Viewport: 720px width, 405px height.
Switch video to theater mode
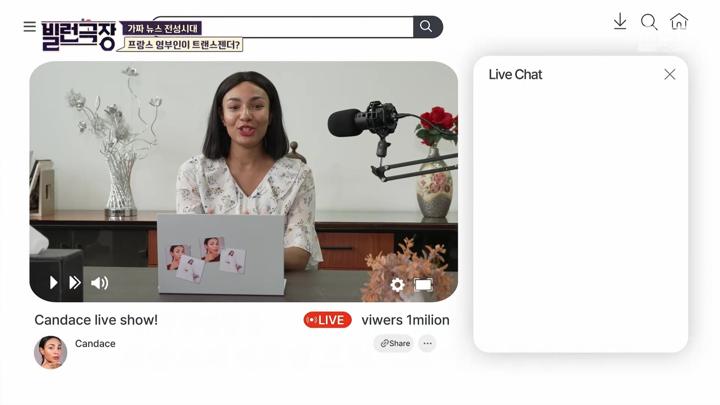pos(423,285)
